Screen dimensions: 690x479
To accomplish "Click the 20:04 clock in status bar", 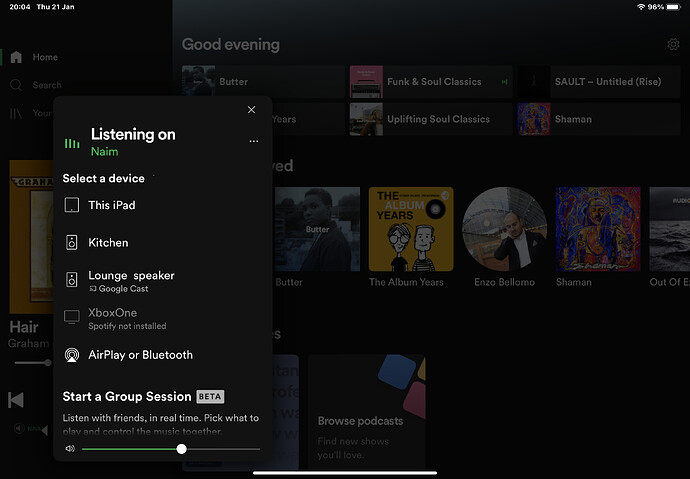I will pos(20,7).
